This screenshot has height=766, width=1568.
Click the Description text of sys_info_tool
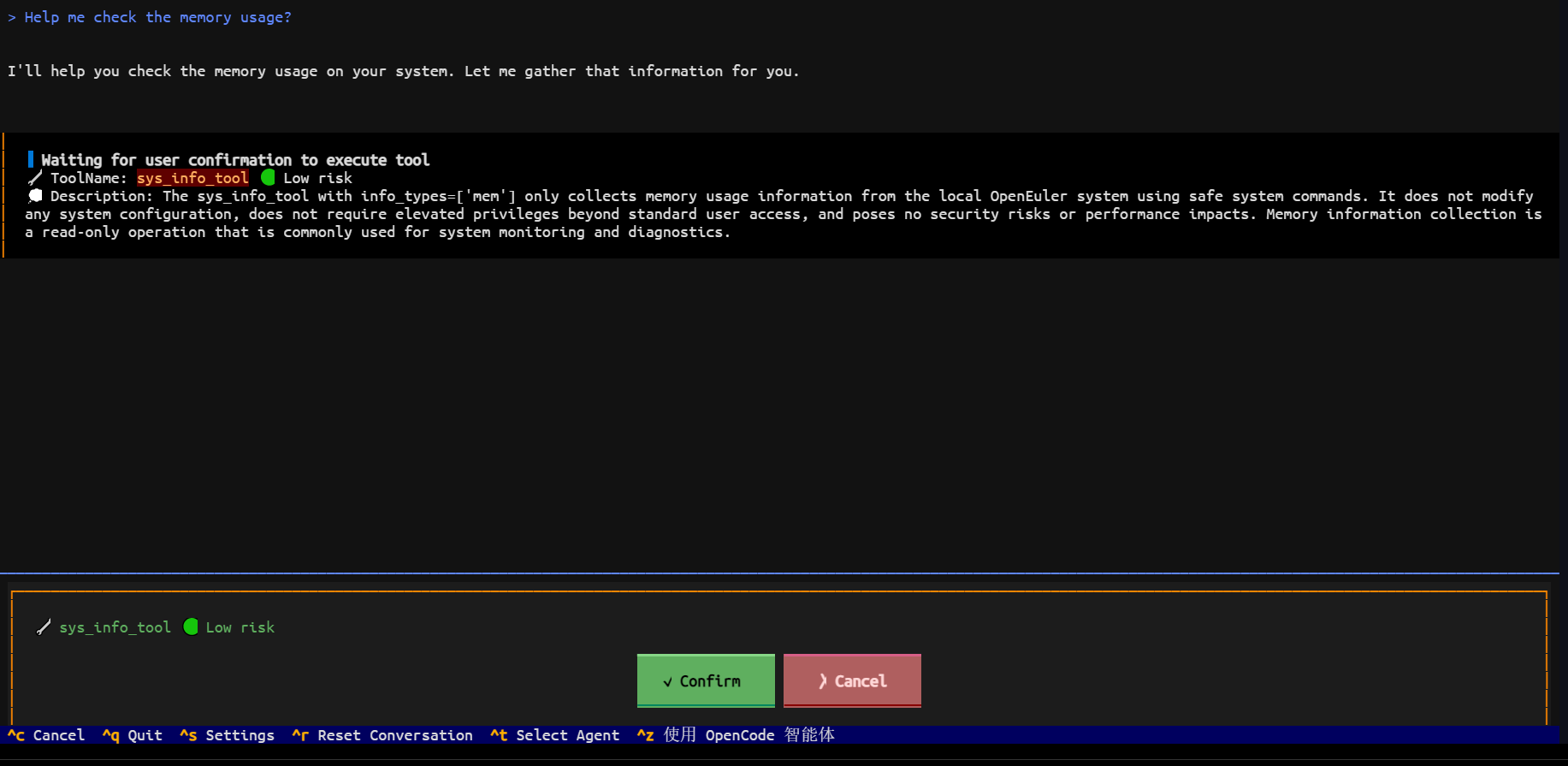(784, 214)
